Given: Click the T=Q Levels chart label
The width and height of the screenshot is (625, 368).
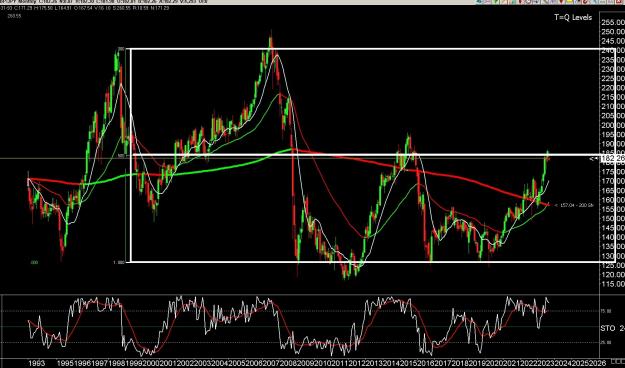Looking at the screenshot, I should point(573,17).
